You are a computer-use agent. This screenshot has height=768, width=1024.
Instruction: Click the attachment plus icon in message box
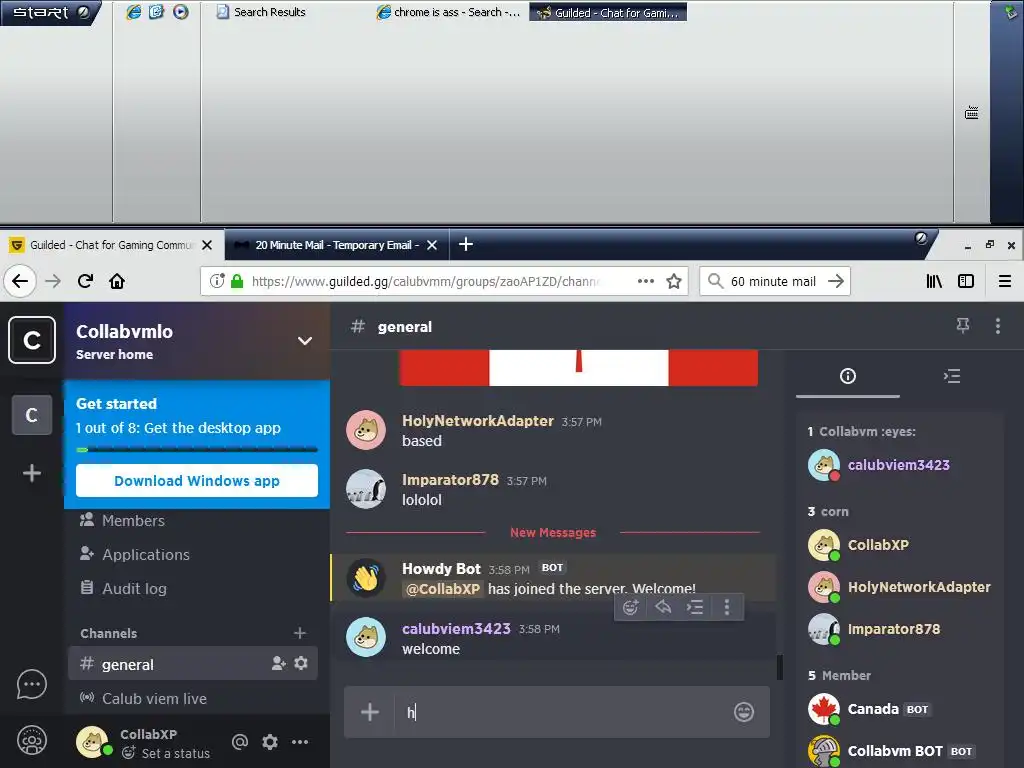[370, 712]
